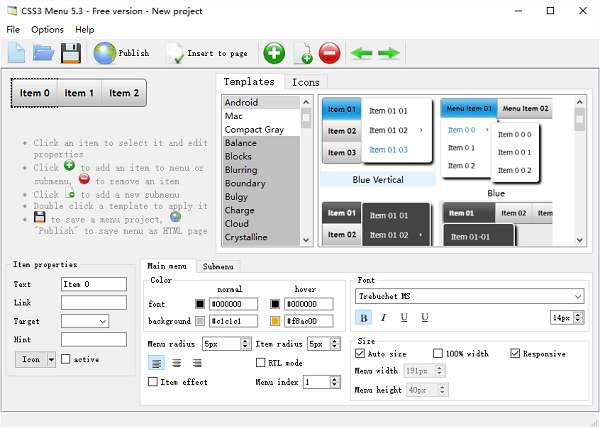Open the Icon dropdown button

(36, 359)
